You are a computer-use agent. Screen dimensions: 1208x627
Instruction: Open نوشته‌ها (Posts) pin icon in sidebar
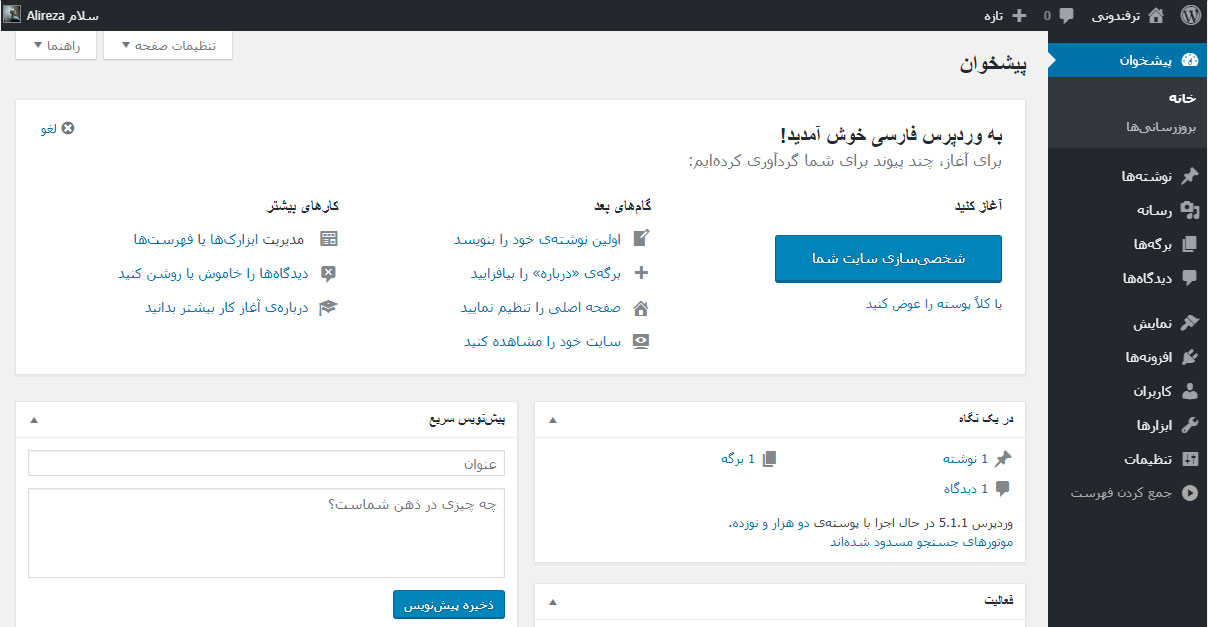[1189, 176]
